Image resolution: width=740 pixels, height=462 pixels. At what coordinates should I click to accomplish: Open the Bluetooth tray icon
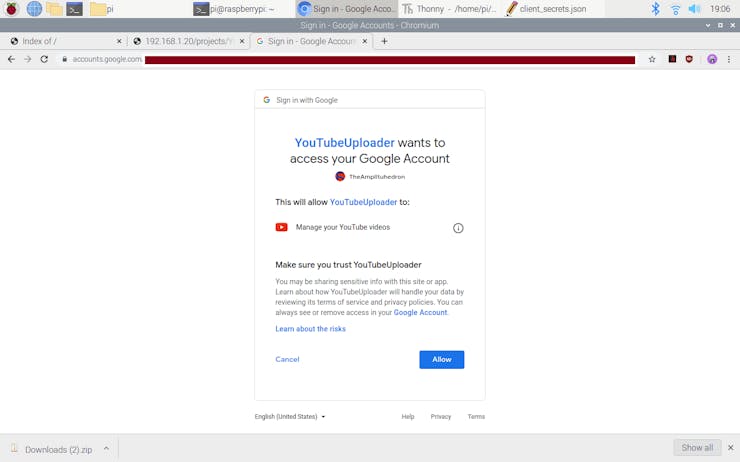tap(655, 8)
